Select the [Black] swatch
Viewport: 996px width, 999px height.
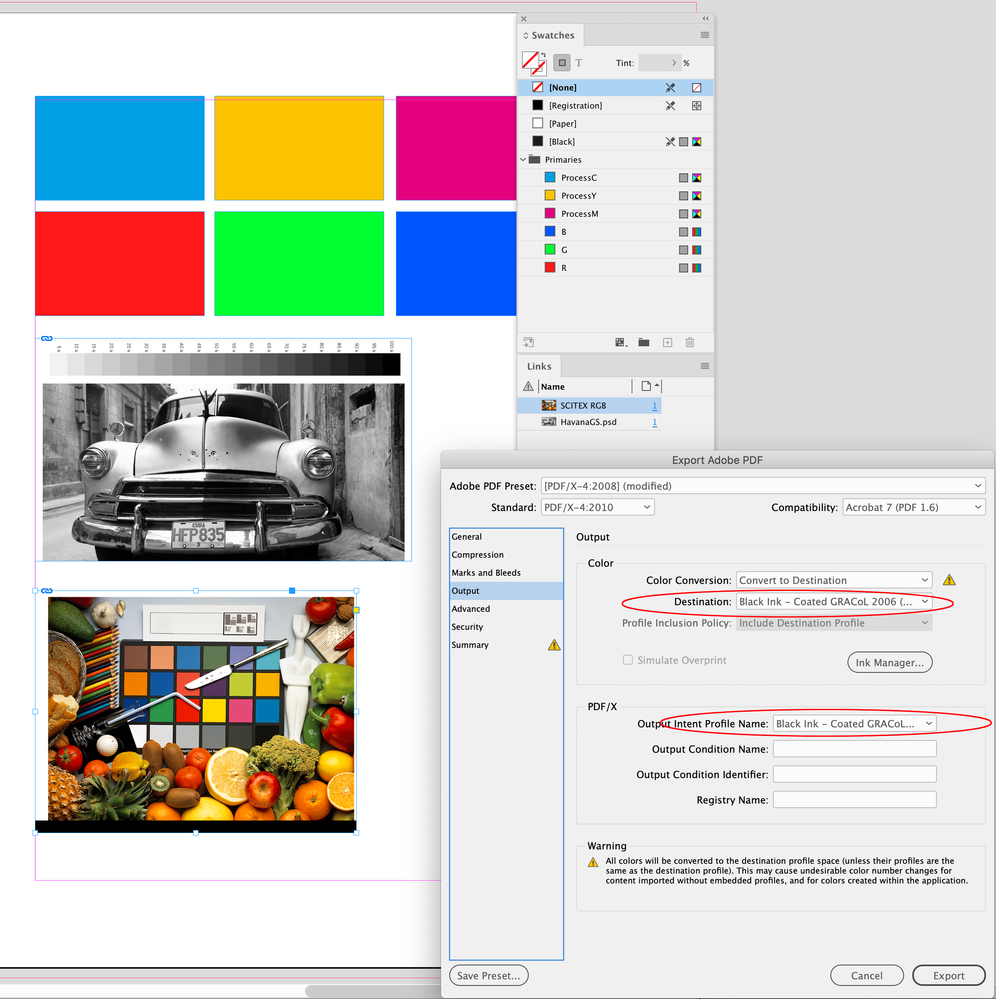(x=615, y=141)
